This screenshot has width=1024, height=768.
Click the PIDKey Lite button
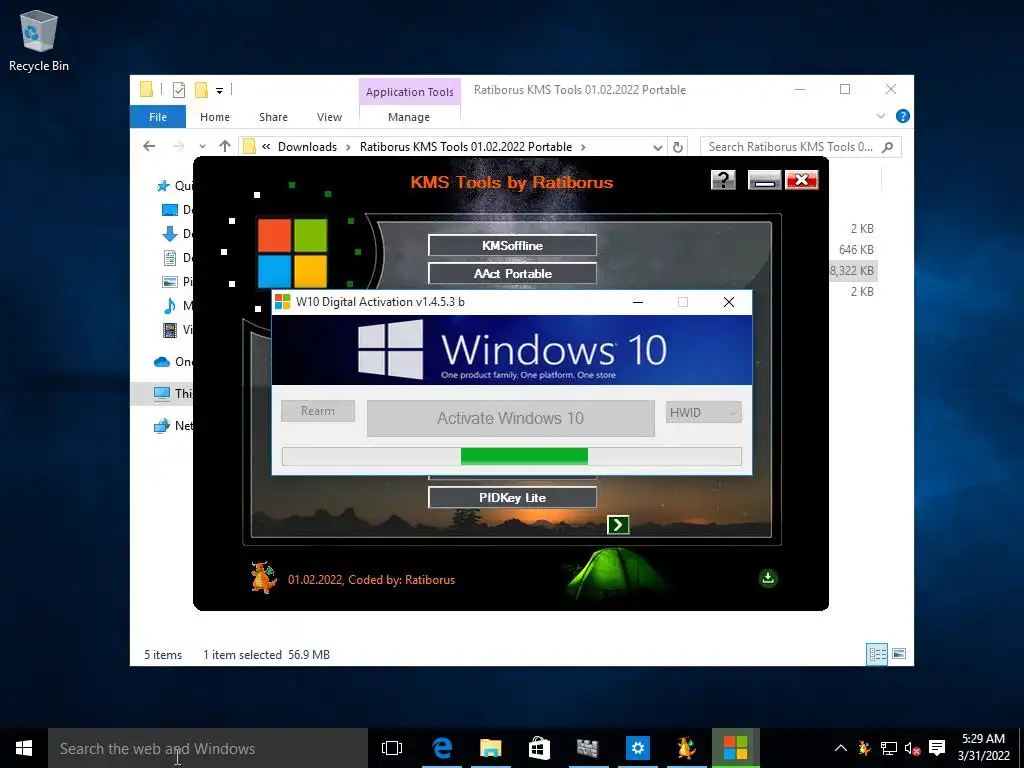pos(513,498)
